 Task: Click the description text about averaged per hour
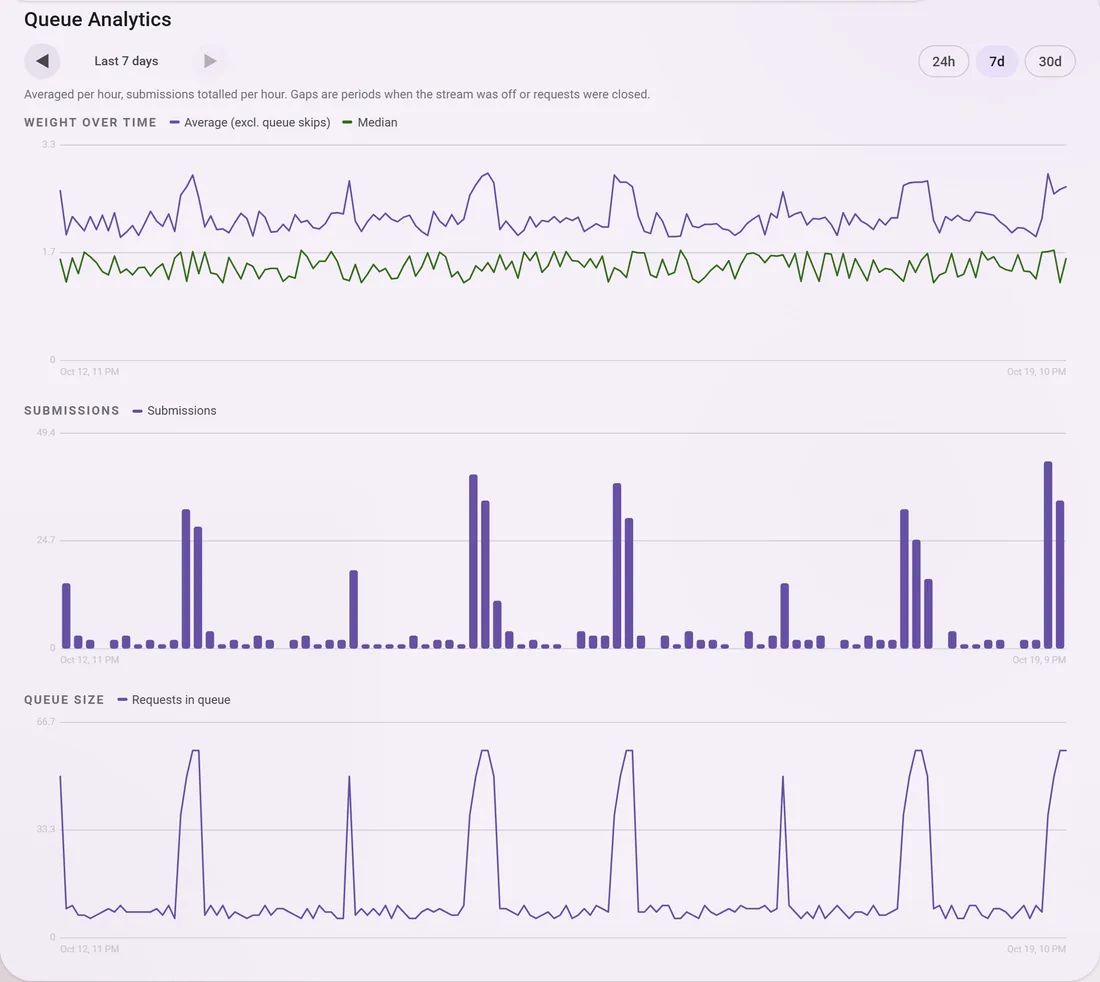click(337, 95)
